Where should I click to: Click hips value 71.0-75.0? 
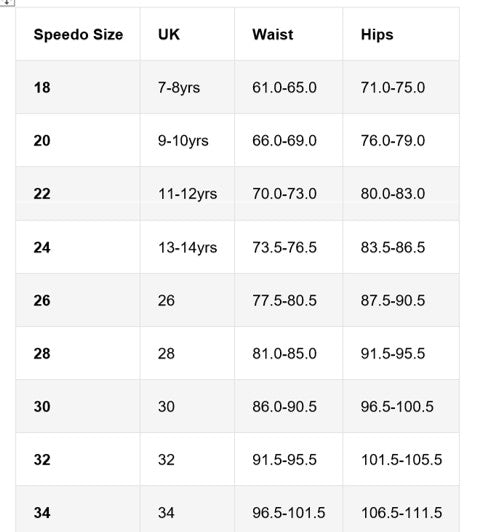401,87
